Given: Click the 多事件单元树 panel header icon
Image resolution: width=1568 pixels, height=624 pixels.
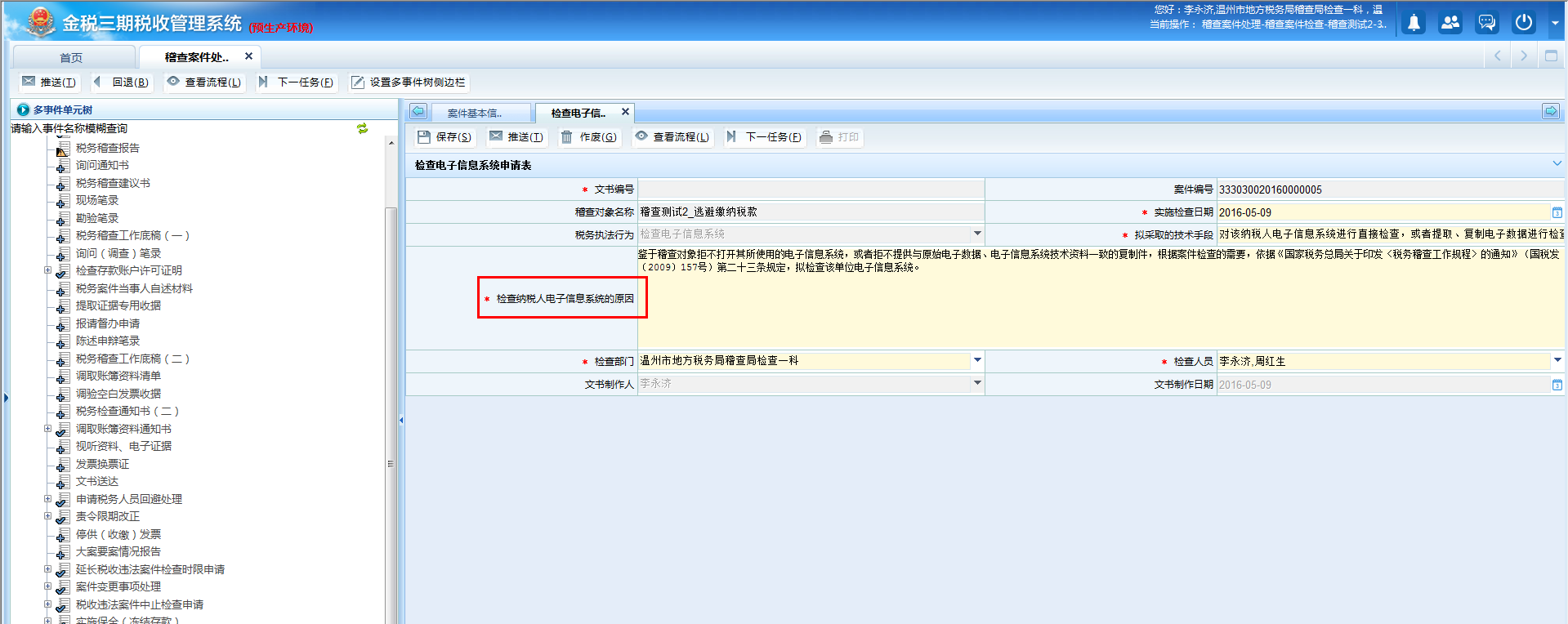Looking at the screenshot, I should click(23, 109).
